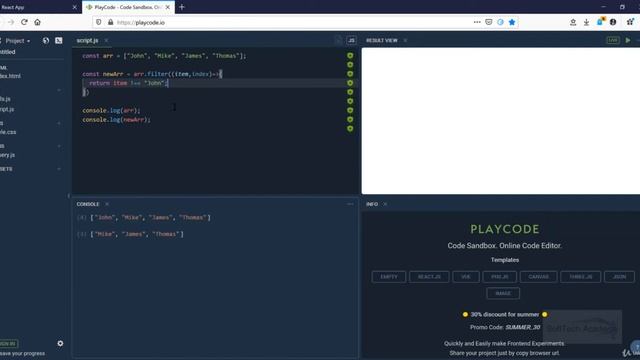Screen dimensions: 640x360
Task: Choose the IMAGE template
Action: [503, 293]
